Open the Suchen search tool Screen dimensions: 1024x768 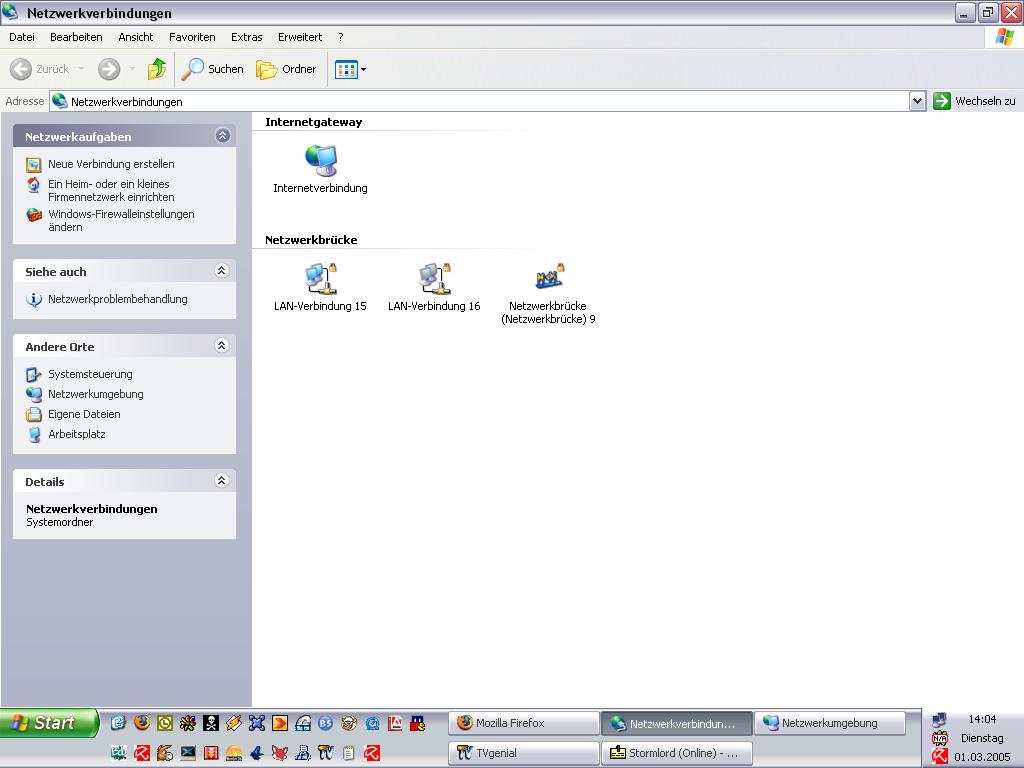coord(212,69)
